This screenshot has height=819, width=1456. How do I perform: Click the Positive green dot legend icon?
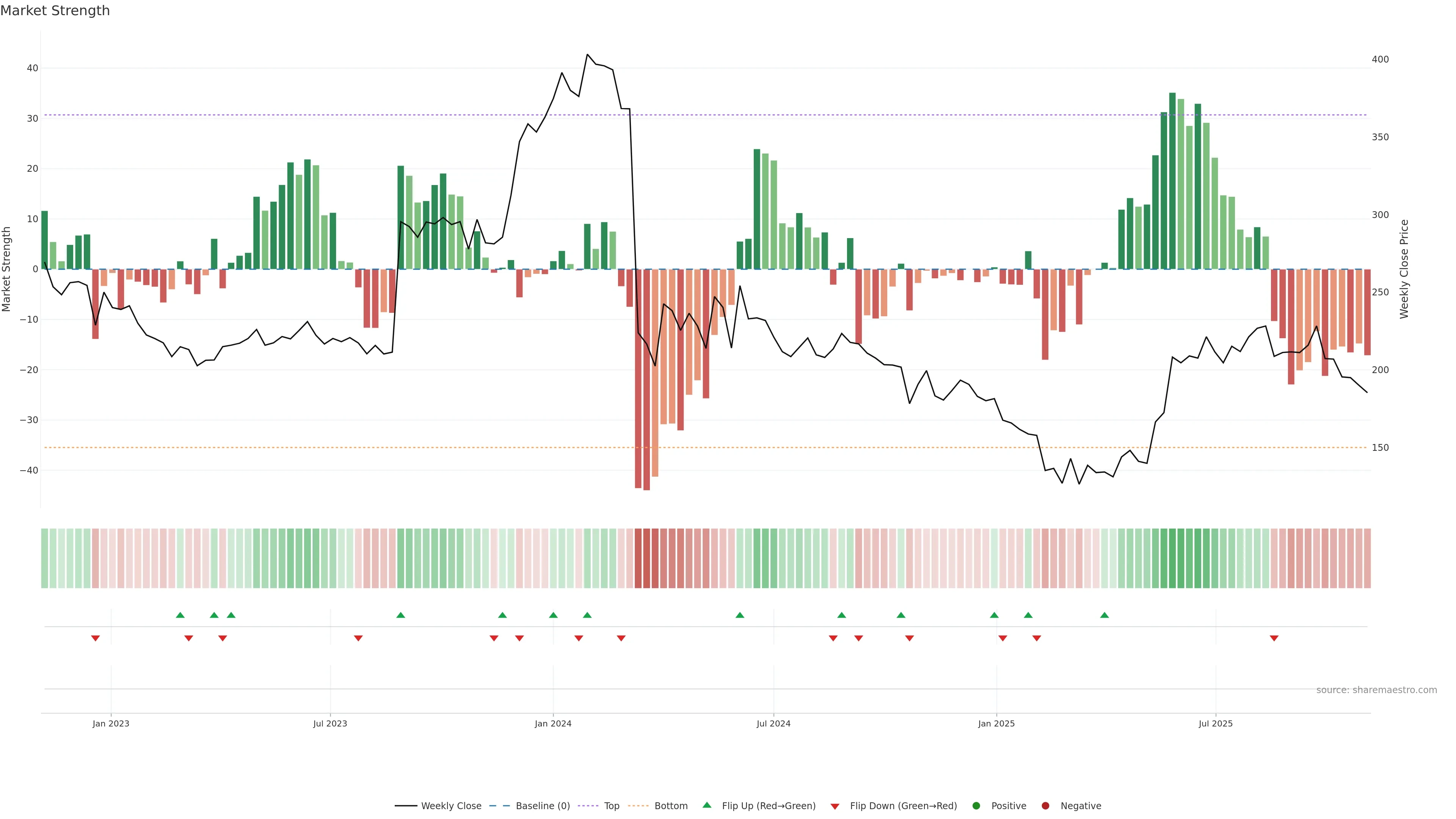click(x=976, y=806)
